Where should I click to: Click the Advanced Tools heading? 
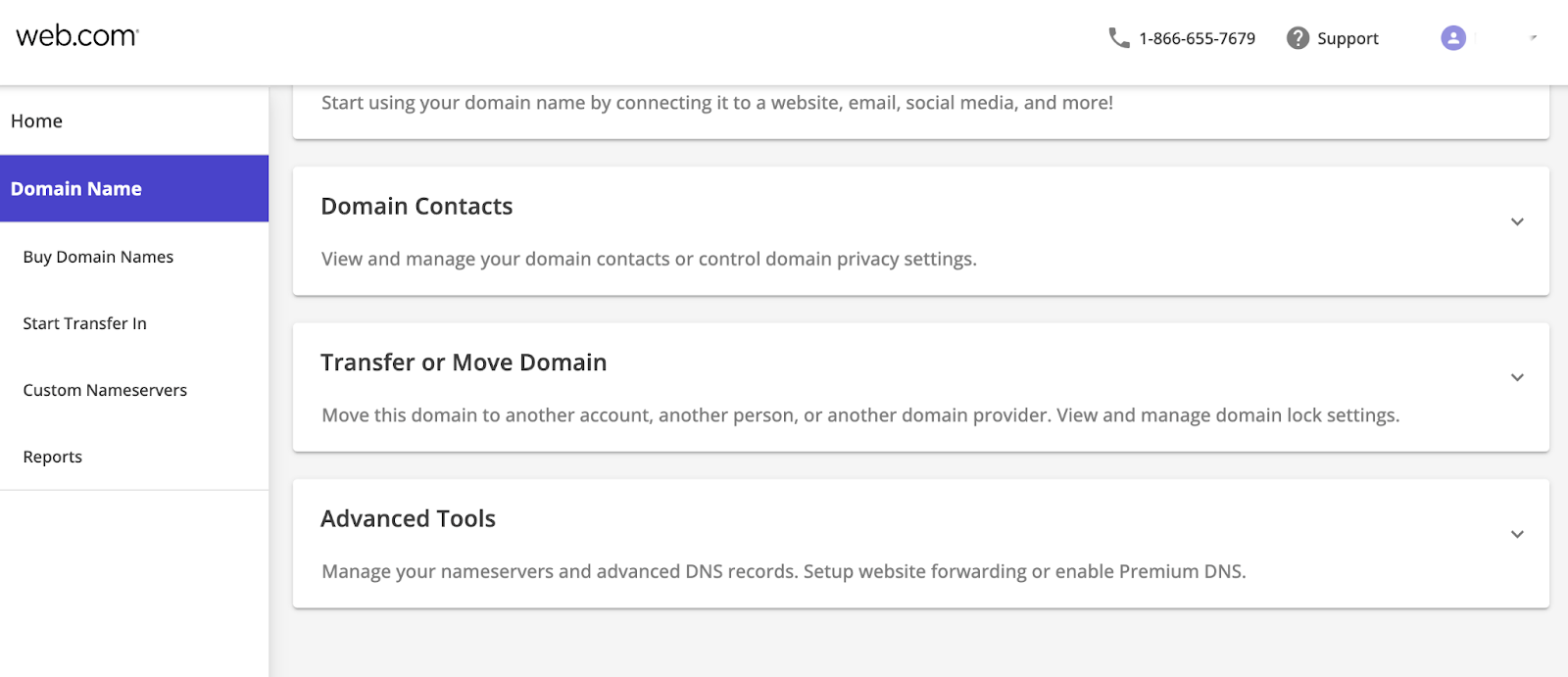coord(408,518)
